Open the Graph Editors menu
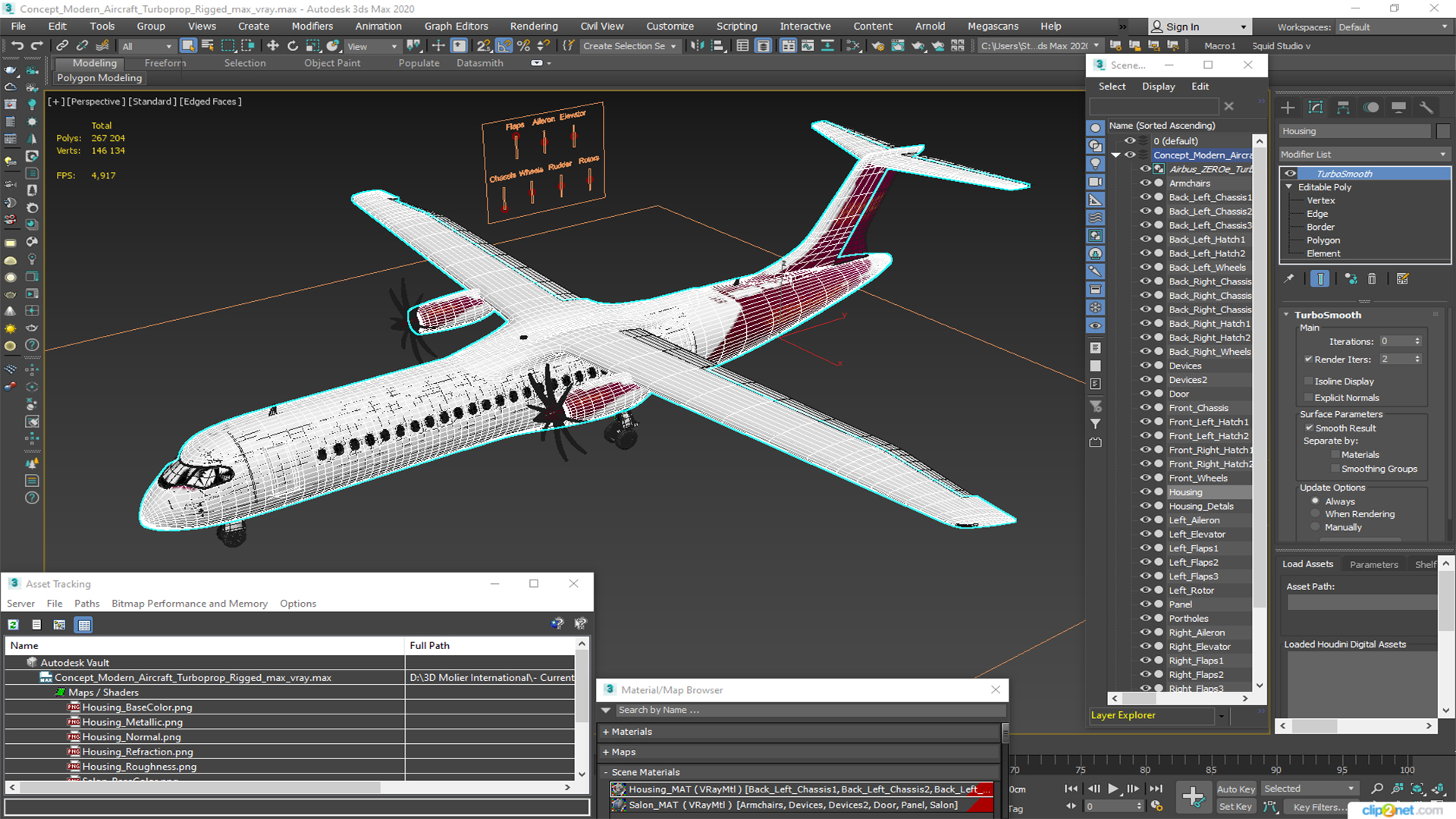This screenshot has height=819, width=1456. point(456,26)
